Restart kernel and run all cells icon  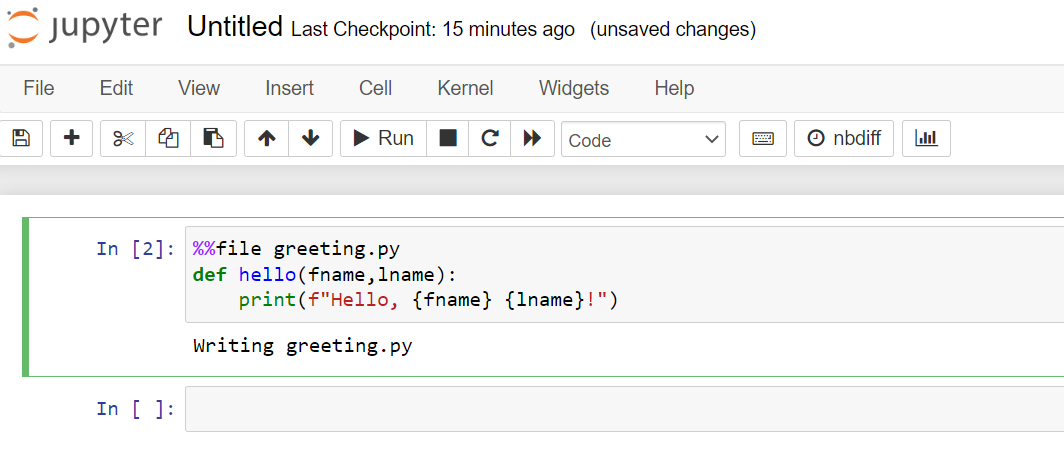(533, 139)
